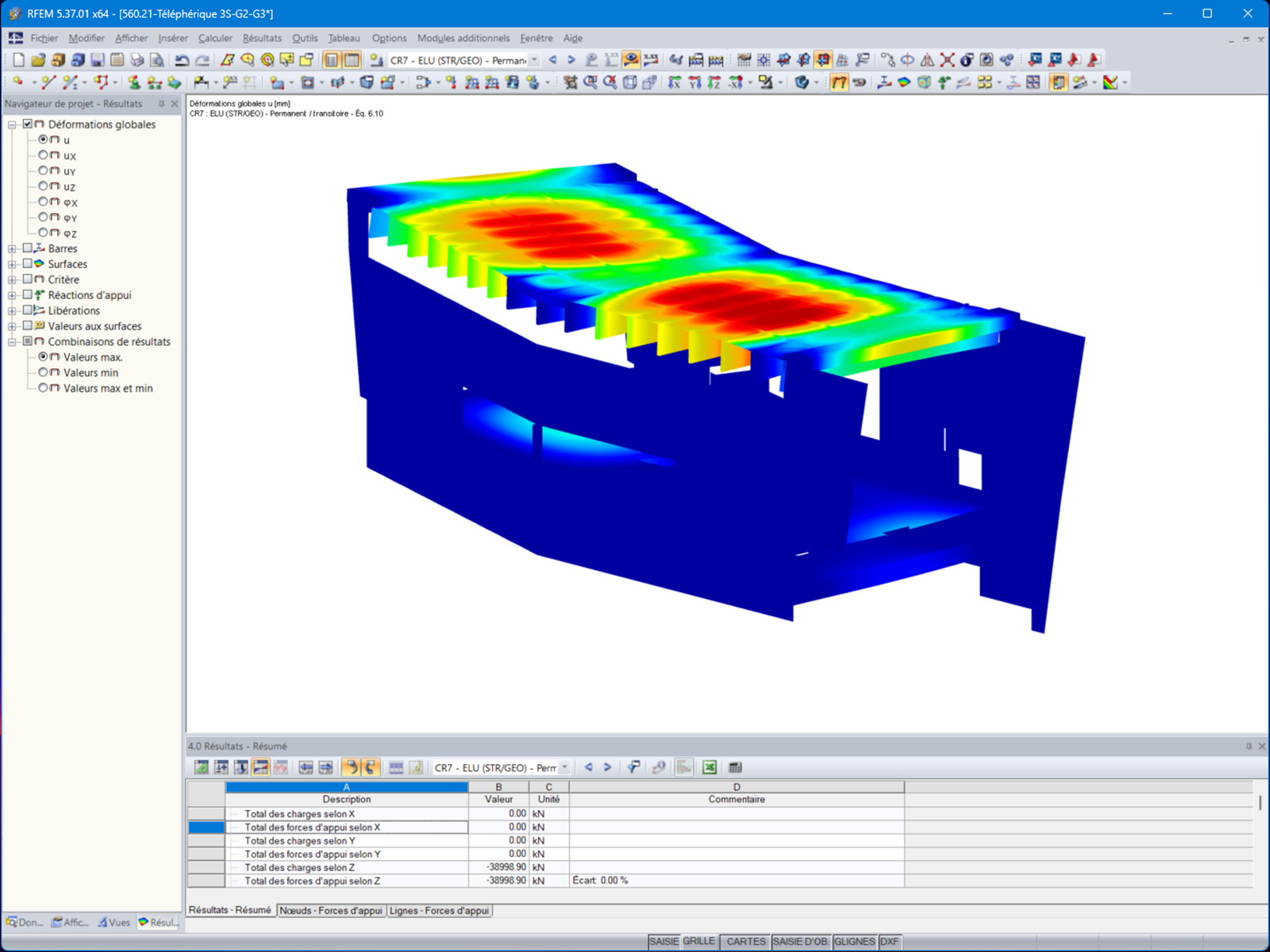Viewport: 1270px width, 952px height.
Task: Export the results table to Excel
Action: (x=709, y=767)
